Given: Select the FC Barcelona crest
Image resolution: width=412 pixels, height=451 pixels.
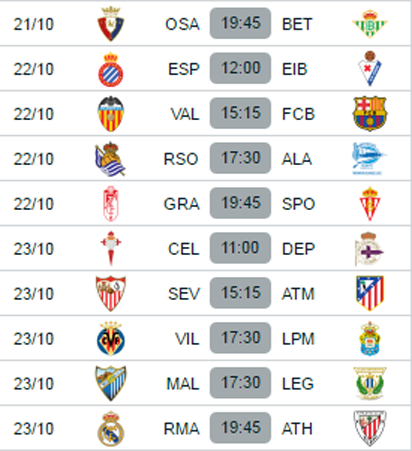Looking at the screenshot, I should 370,113.
